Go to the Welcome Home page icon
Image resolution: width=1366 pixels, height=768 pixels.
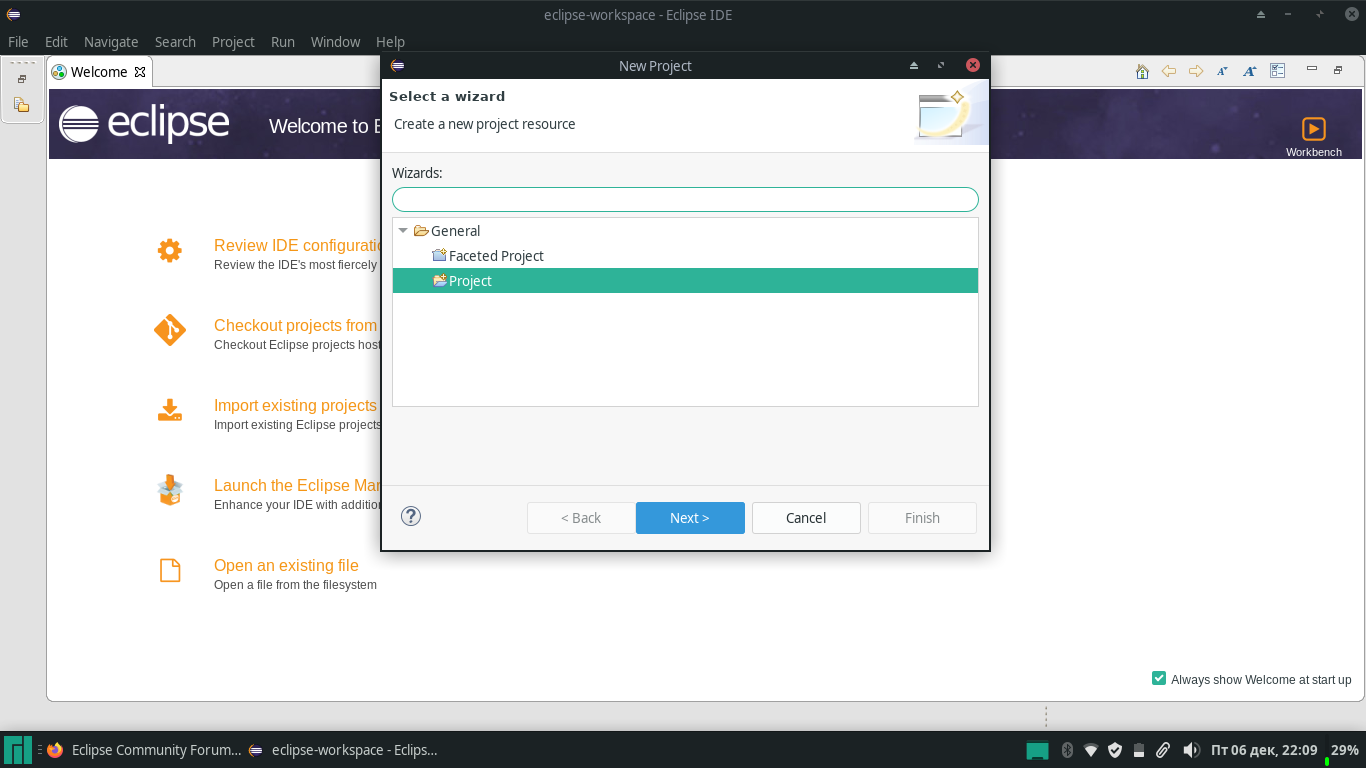click(1142, 71)
